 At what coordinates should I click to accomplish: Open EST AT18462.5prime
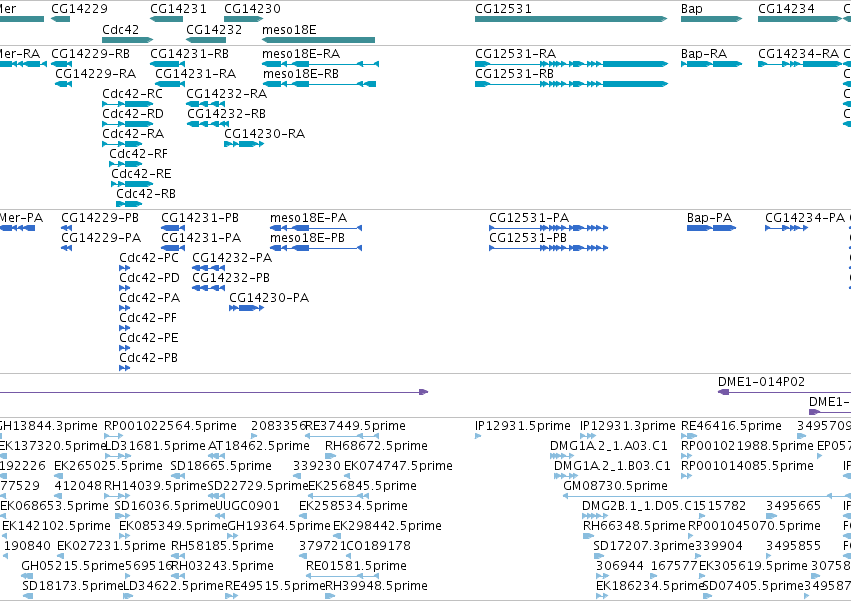pos(259,446)
